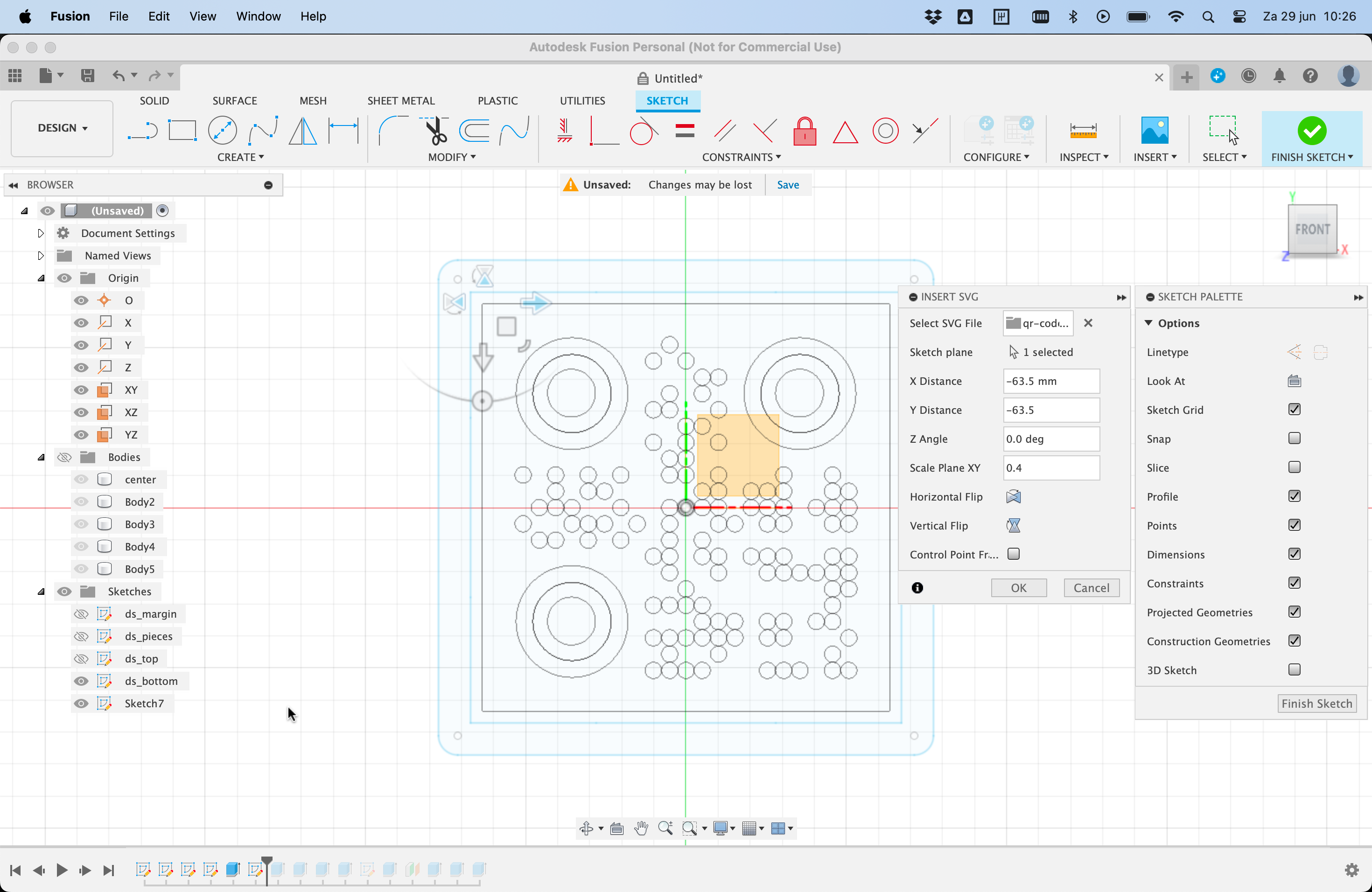This screenshot has width=1372, height=892.
Task: Open the DESIGN workspace dropdown
Action: pos(62,128)
